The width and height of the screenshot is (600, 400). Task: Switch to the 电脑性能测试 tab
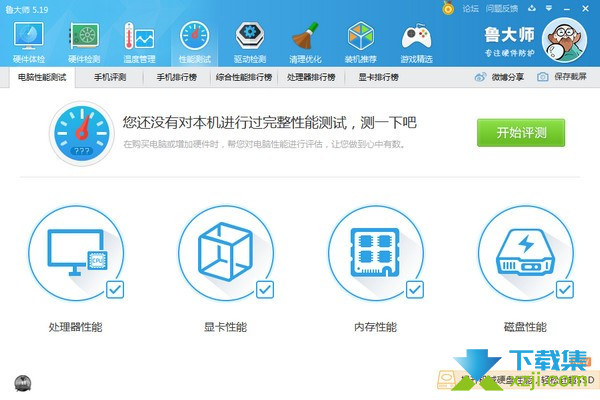(x=42, y=77)
